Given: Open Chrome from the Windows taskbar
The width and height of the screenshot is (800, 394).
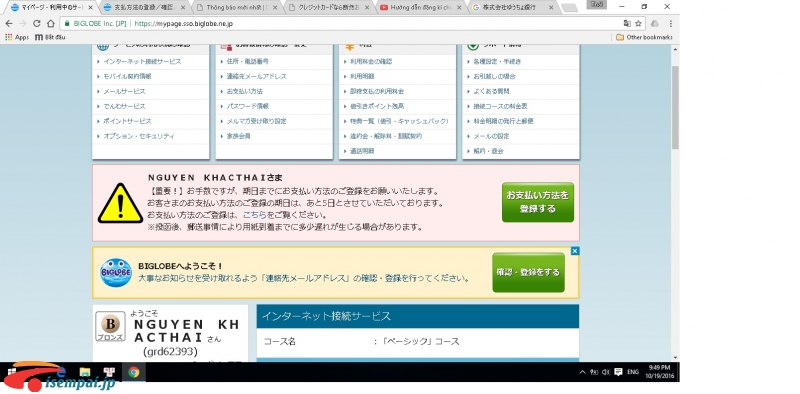Looking at the screenshot, I should pos(134,372).
